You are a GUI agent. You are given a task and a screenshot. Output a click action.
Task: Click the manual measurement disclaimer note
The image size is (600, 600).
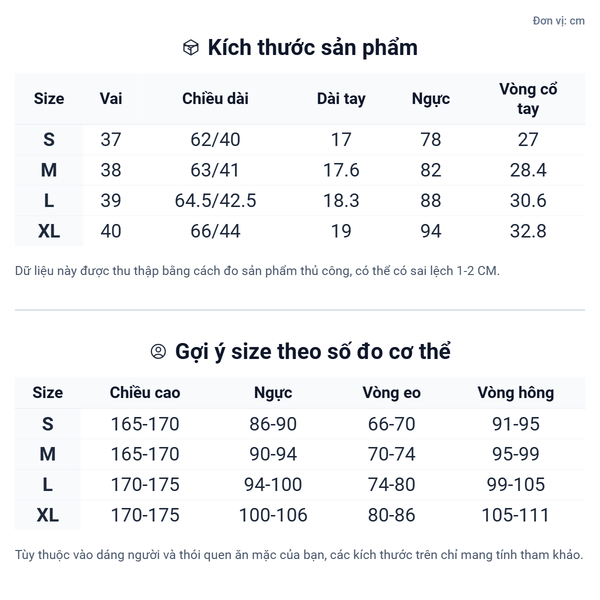point(257,271)
